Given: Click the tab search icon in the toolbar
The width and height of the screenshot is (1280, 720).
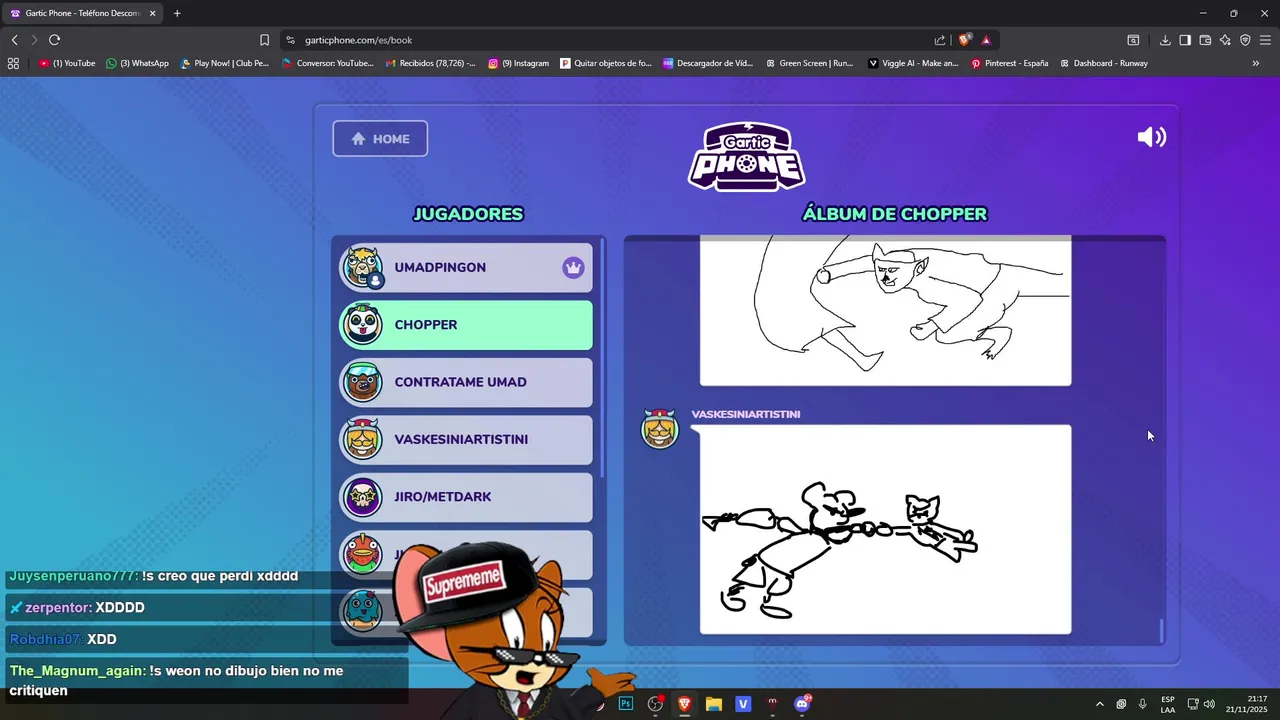Looking at the screenshot, I should coord(1133,40).
